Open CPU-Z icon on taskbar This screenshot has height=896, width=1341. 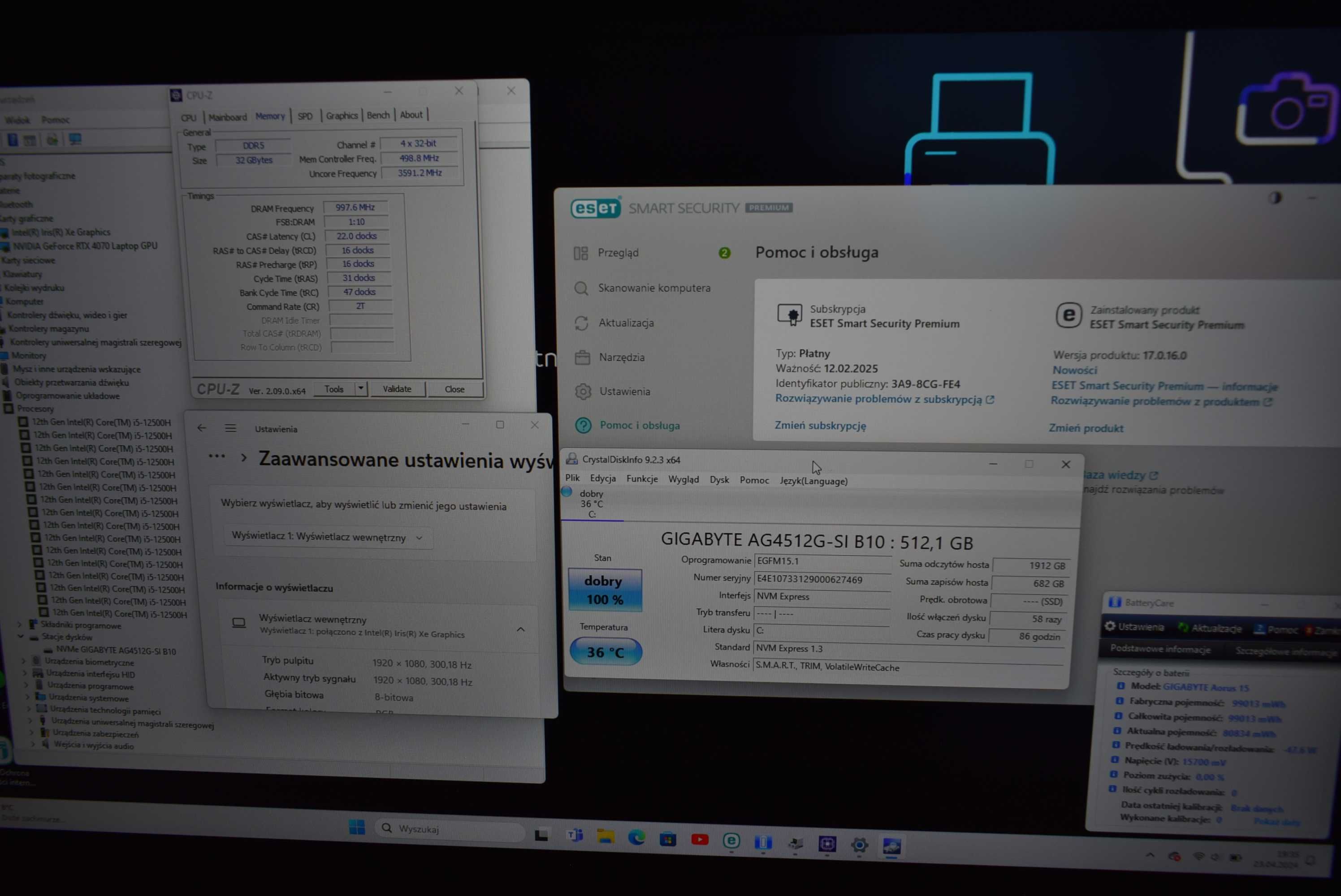point(827,844)
